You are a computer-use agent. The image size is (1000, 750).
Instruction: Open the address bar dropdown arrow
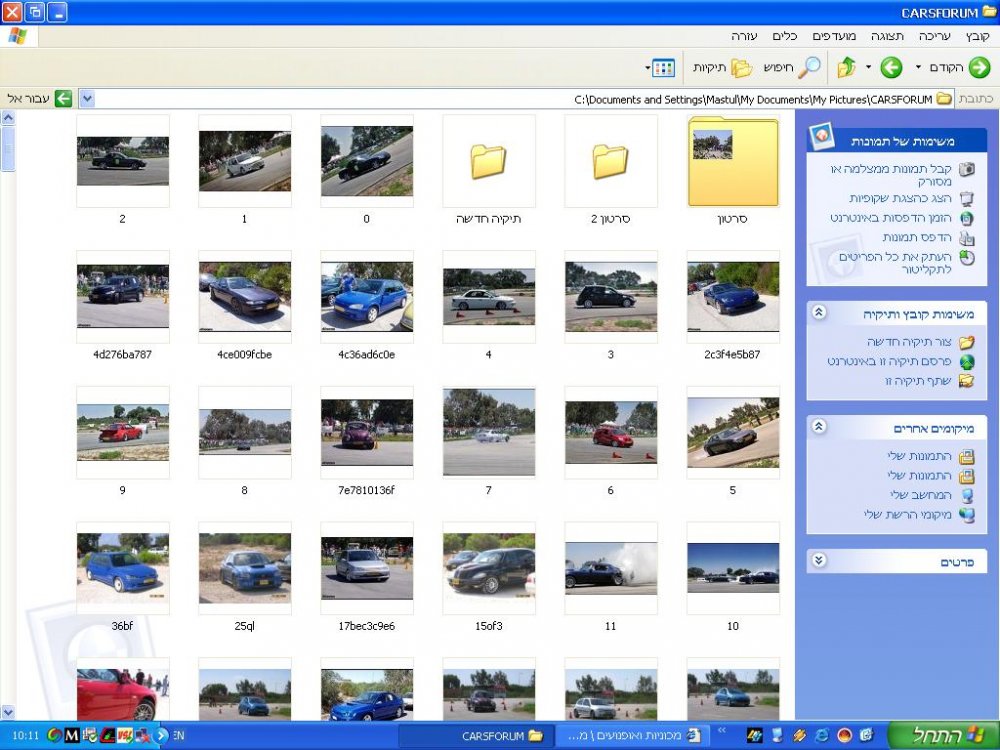87,99
